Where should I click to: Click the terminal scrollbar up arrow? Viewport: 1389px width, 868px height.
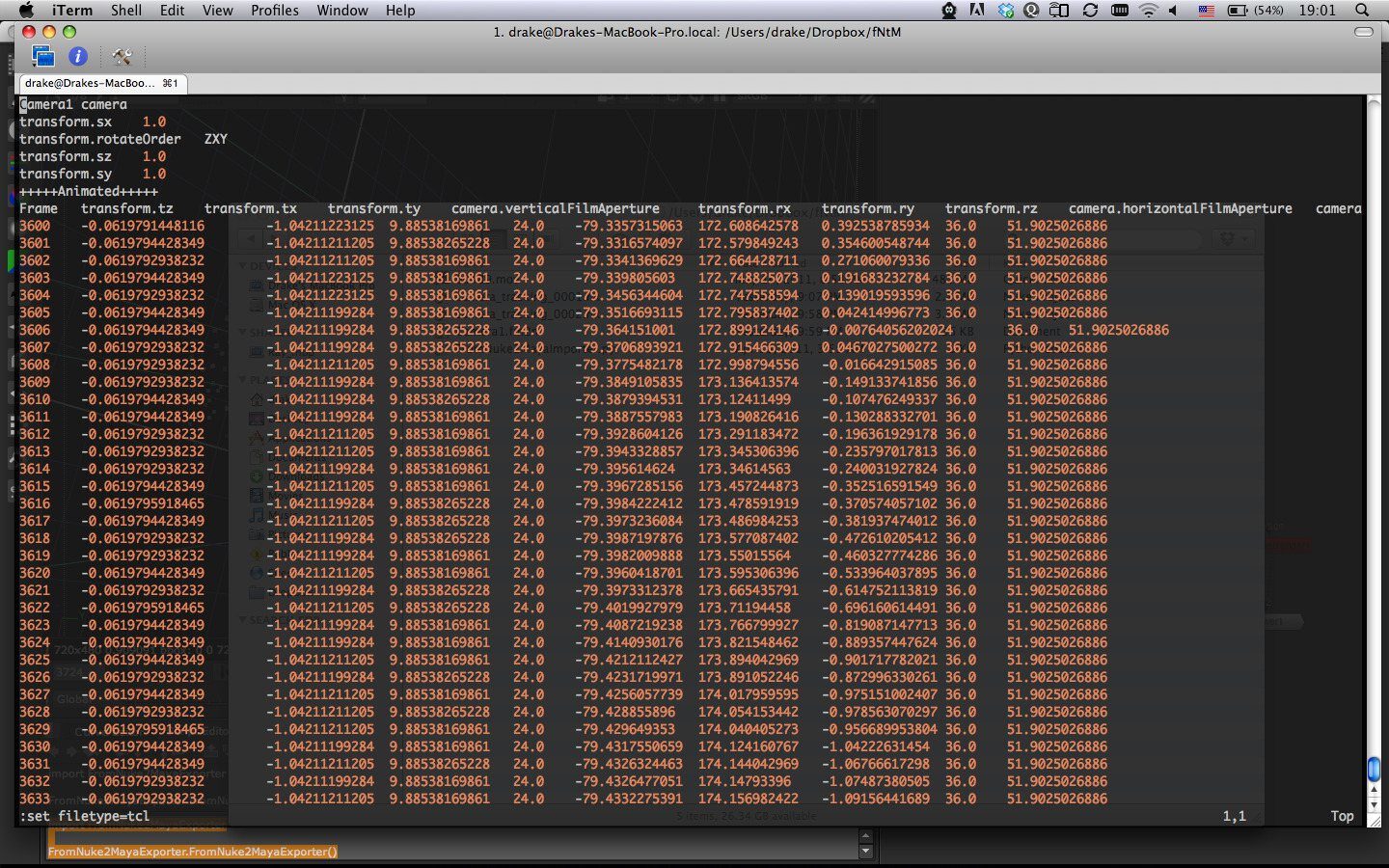coord(1374,789)
